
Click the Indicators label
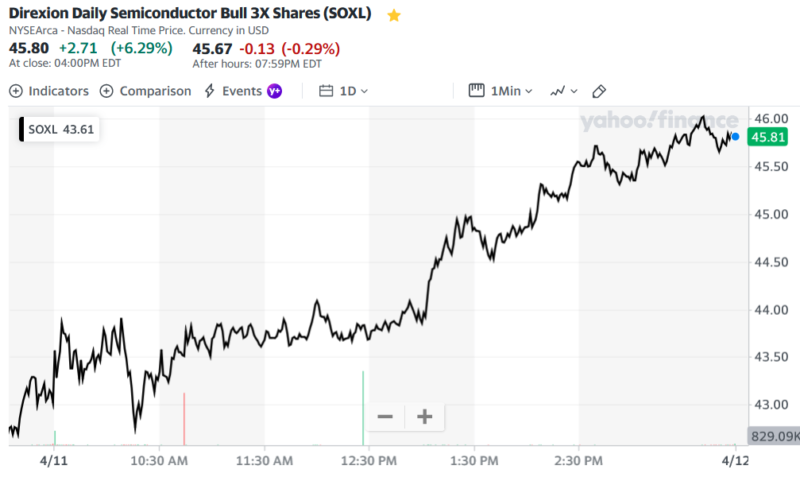(x=59, y=91)
